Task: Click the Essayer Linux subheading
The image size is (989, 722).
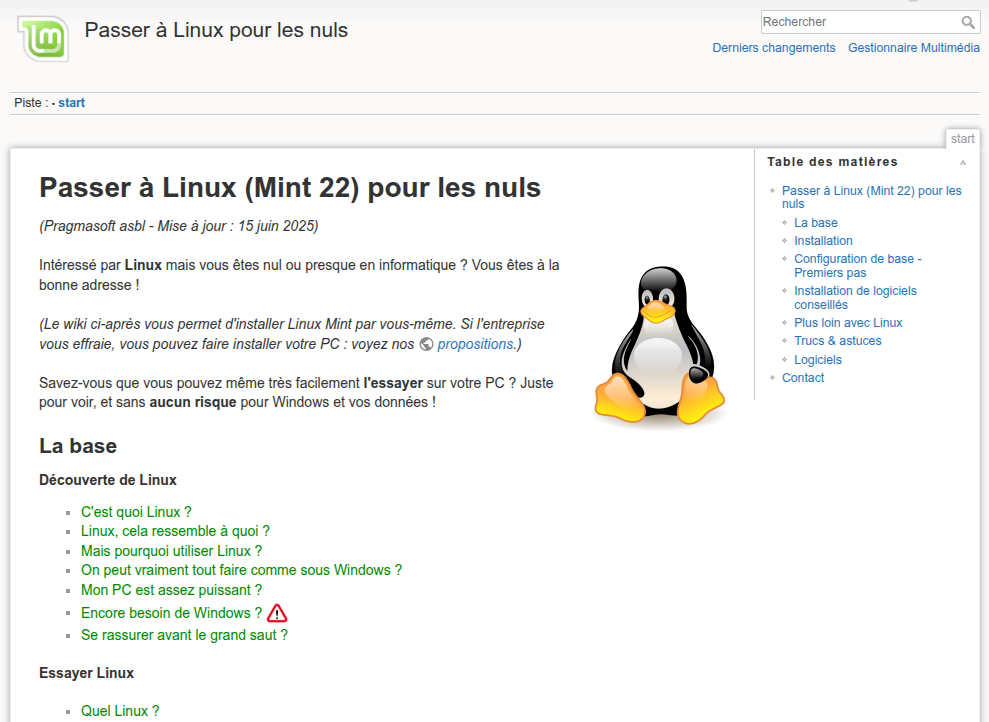Action: [86, 673]
